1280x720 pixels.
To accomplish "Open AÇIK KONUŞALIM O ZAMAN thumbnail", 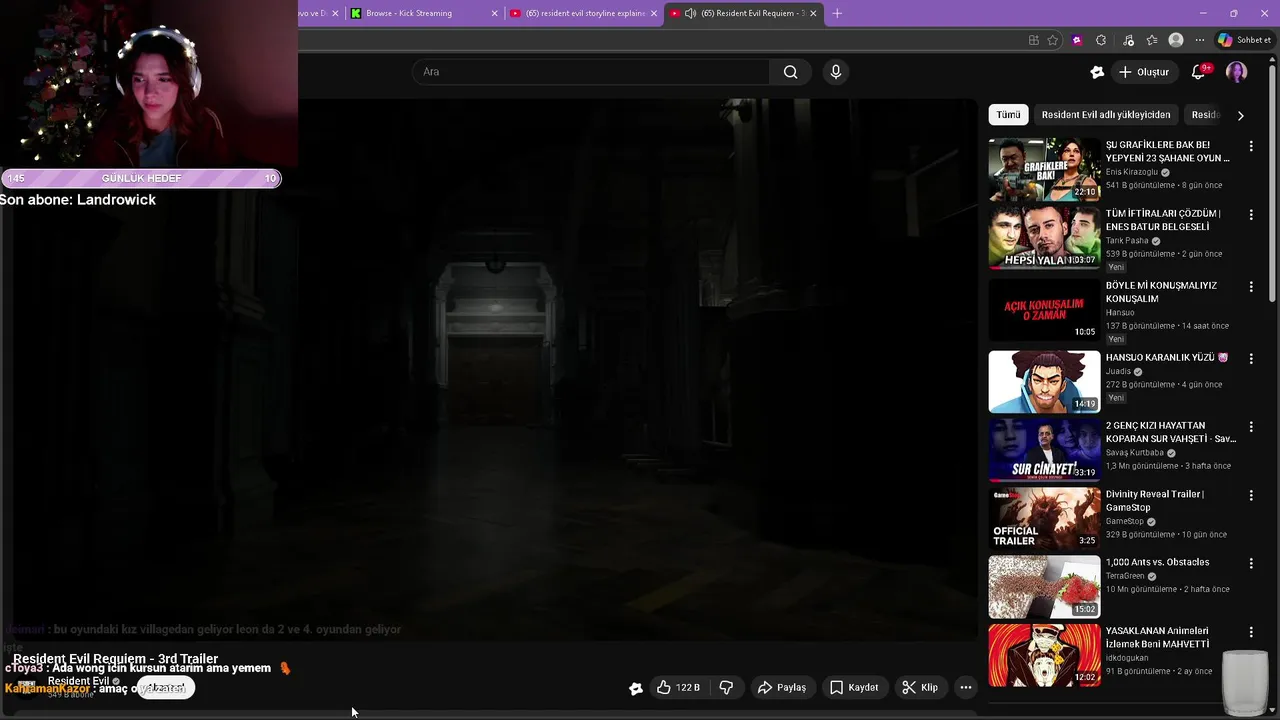I will [1044, 309].
